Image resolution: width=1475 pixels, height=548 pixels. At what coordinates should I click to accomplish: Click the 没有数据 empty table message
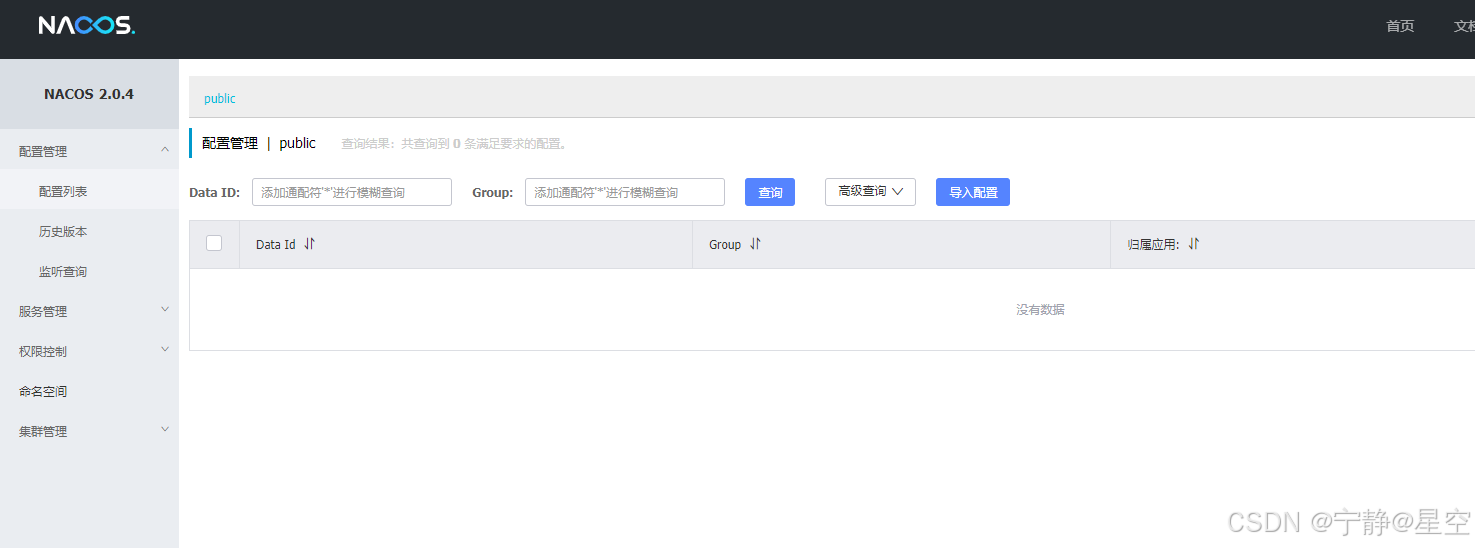click(1040, 310)
